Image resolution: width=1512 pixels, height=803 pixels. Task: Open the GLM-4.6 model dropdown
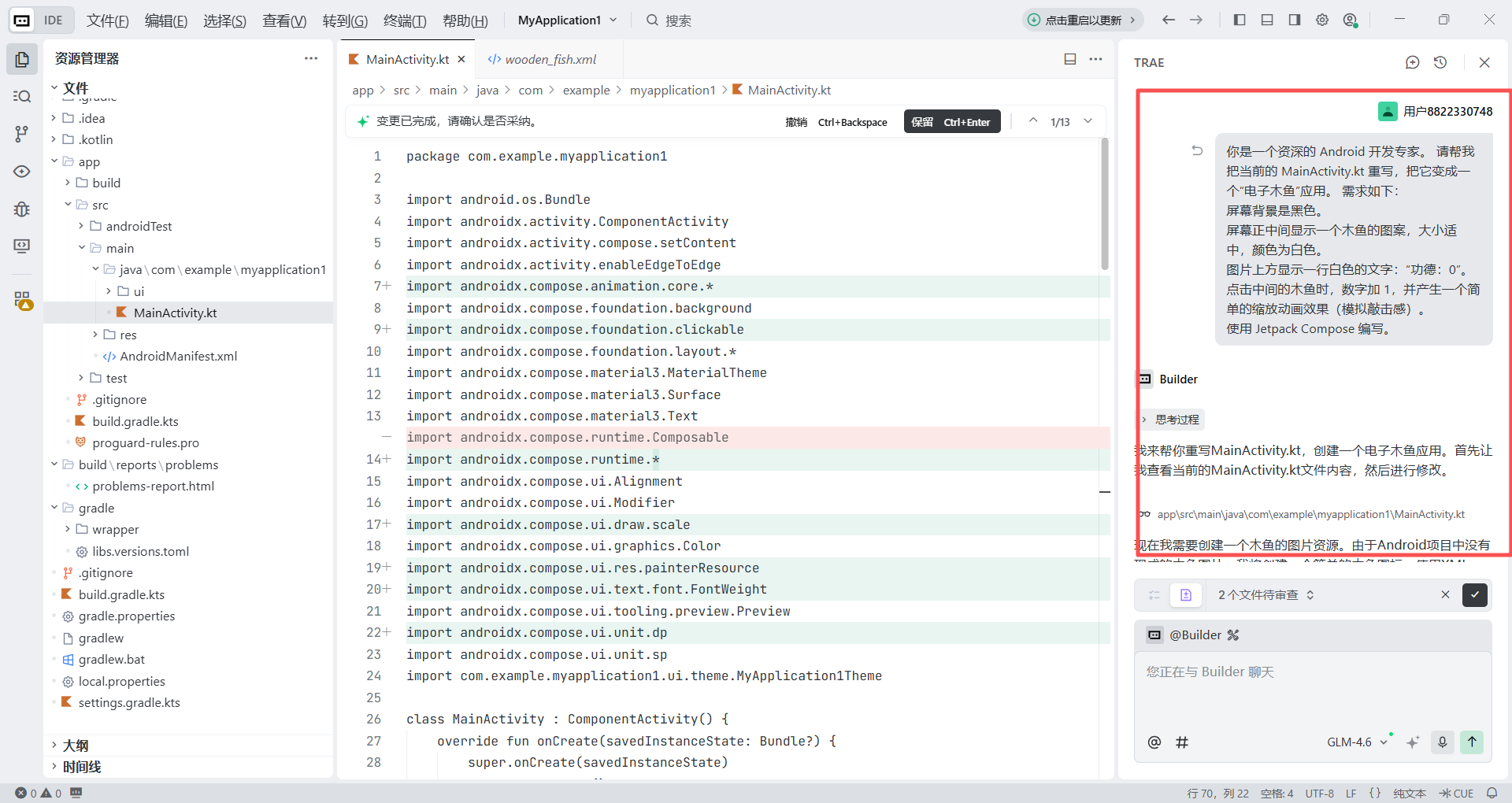[1356, 742]
